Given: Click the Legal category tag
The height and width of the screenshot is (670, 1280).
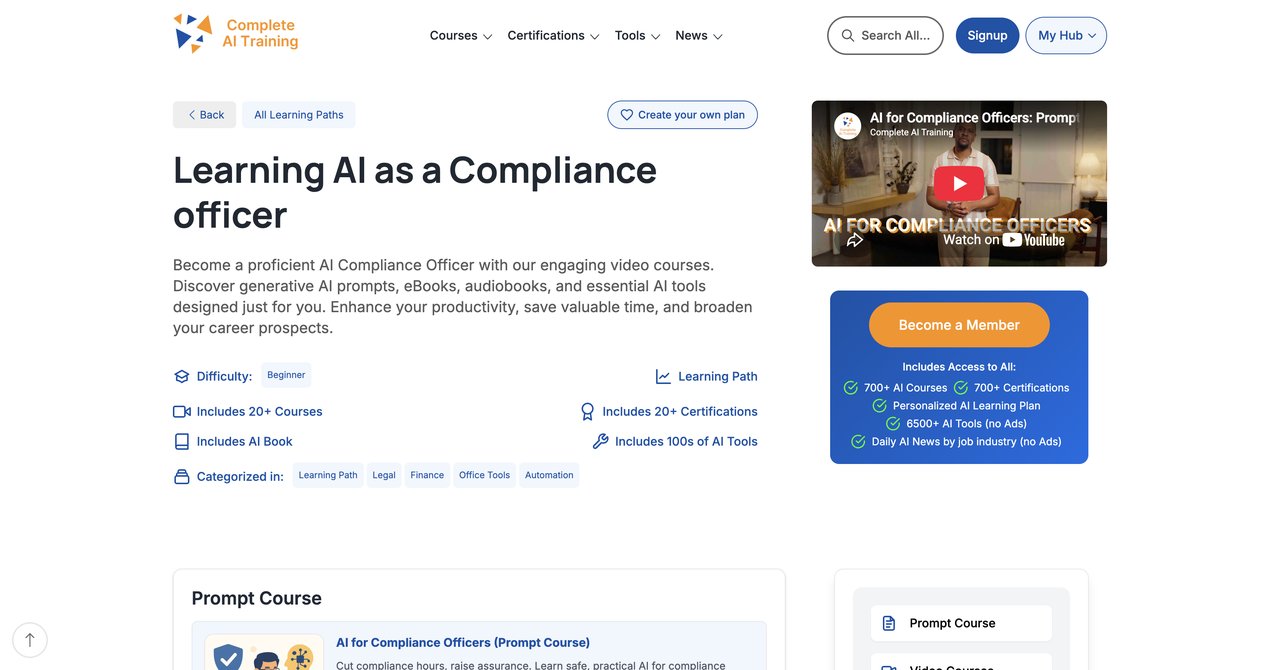Looking at the screenshot, I should 384,475.
